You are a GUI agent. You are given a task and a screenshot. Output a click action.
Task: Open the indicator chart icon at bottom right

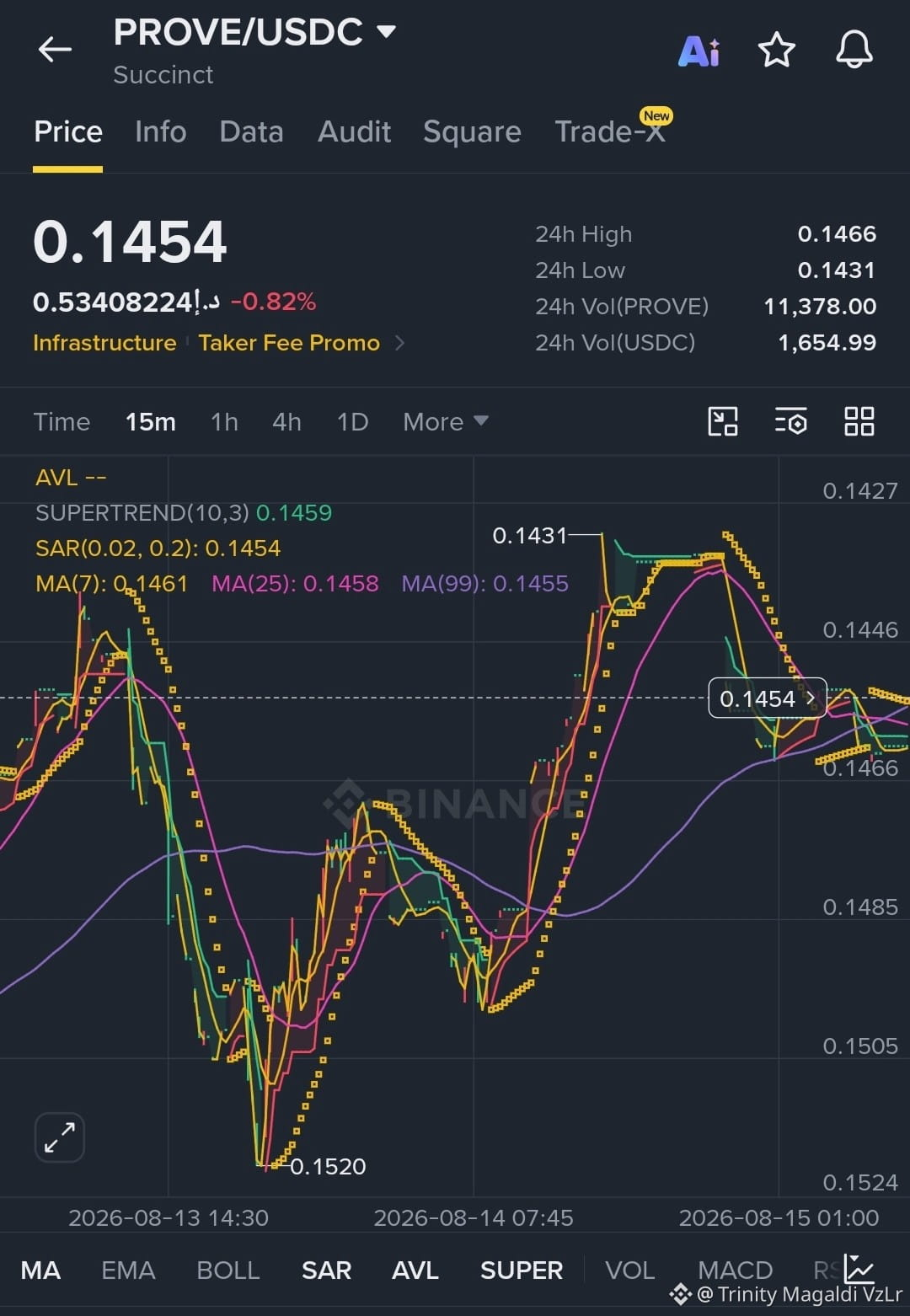(859, 1269)
